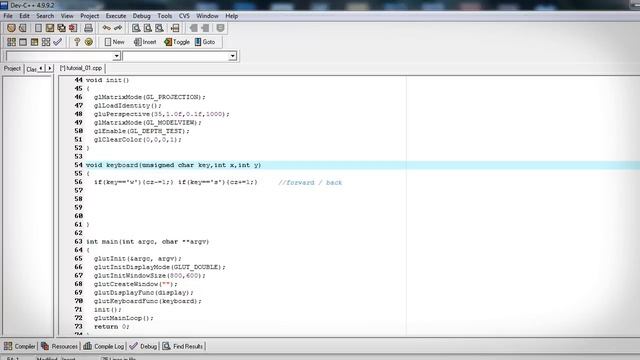The image size is (640, 360).
Task: Open the Search menu
Action: click(45, 16)
